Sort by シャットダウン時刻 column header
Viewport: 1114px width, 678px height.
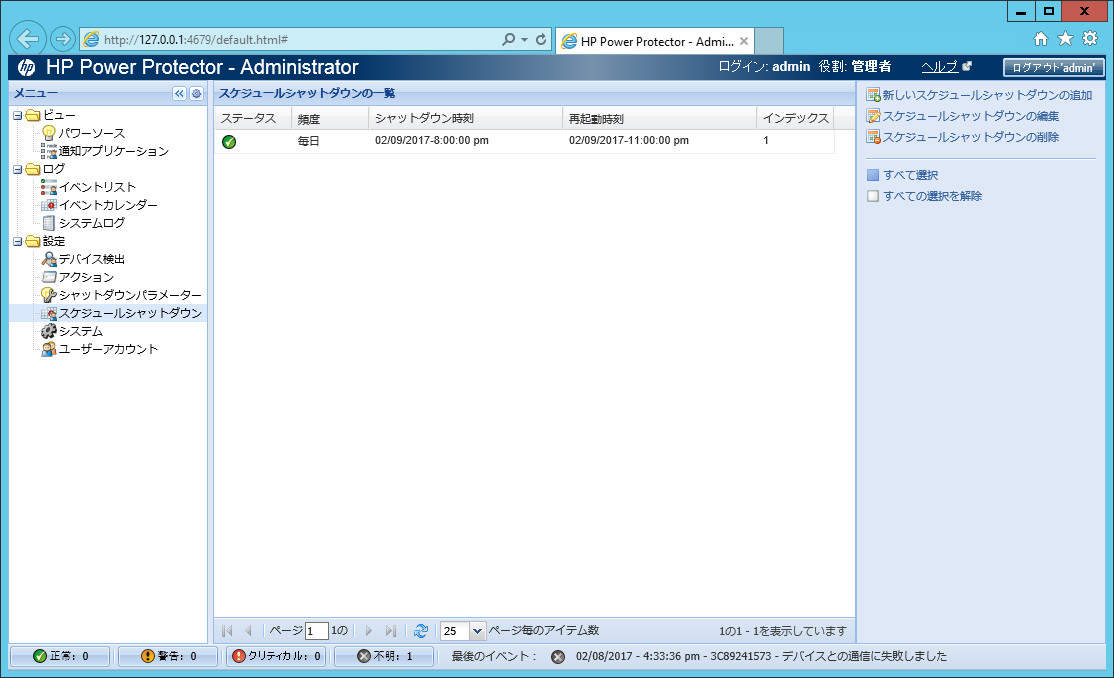465,119
